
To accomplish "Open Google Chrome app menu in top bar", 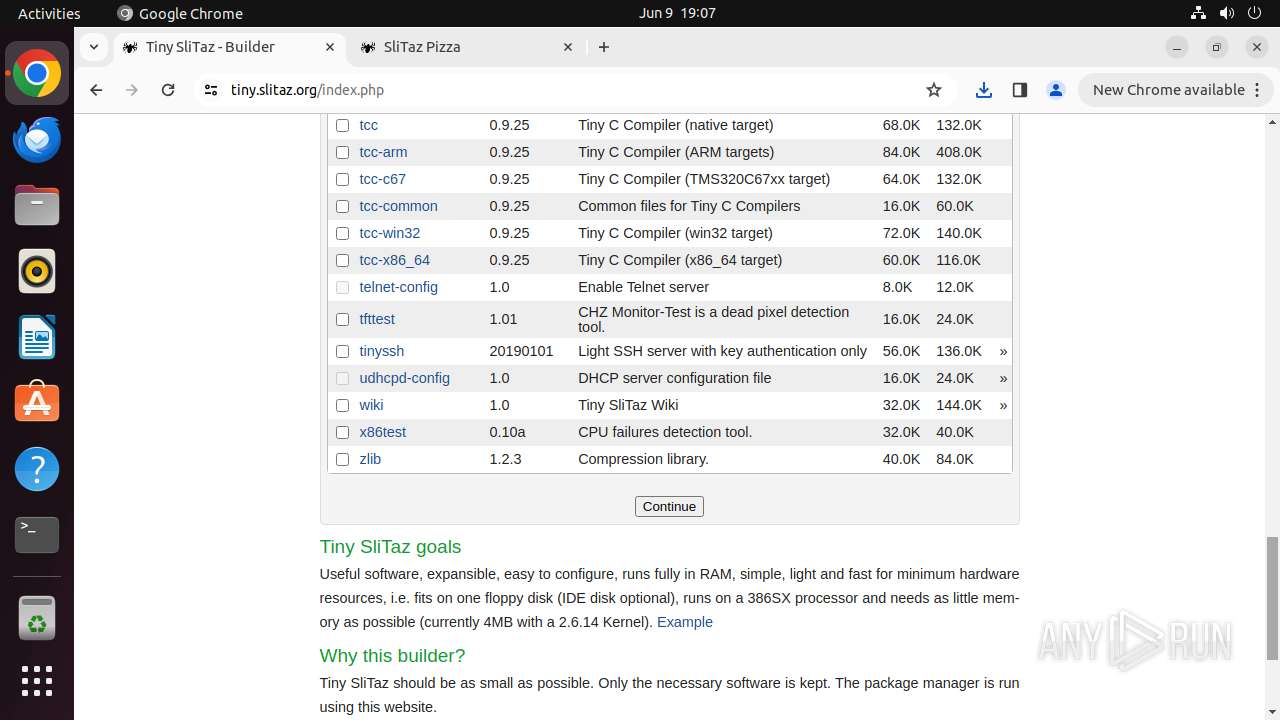I will [x=180, y=13].
